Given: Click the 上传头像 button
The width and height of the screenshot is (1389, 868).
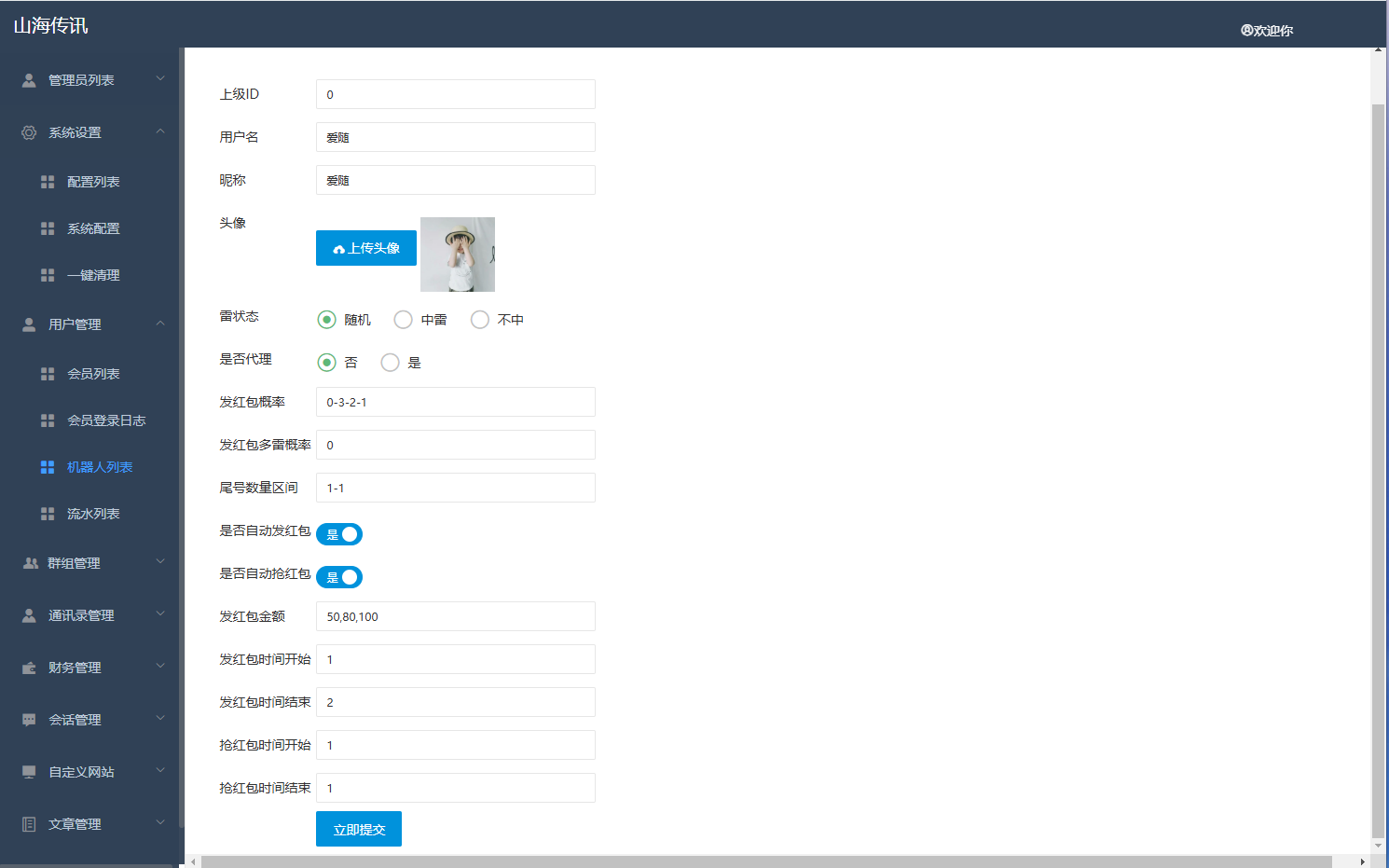Looking at the screenshot, I should 366,248.
